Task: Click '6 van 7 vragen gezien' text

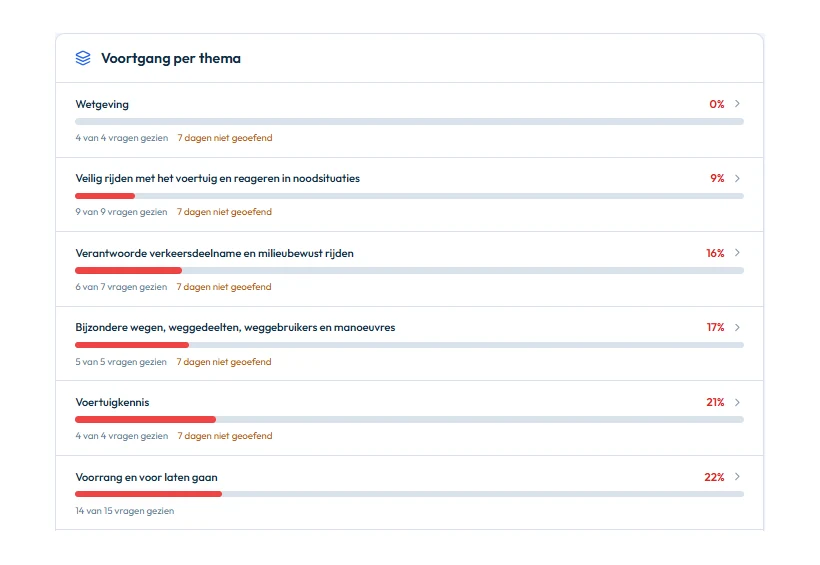Action: (121, 287)
